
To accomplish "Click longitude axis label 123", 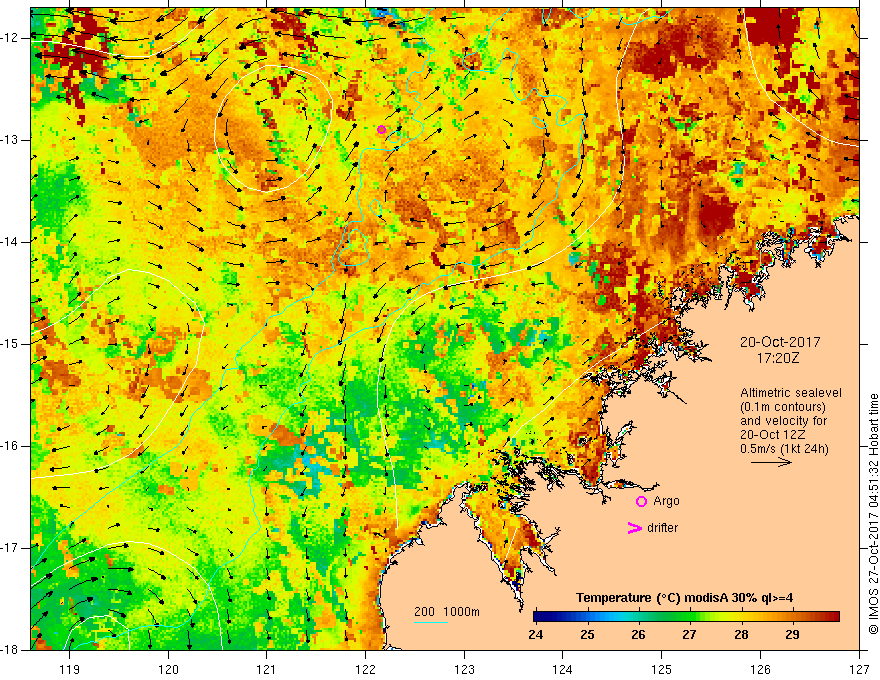I will 464,669.
